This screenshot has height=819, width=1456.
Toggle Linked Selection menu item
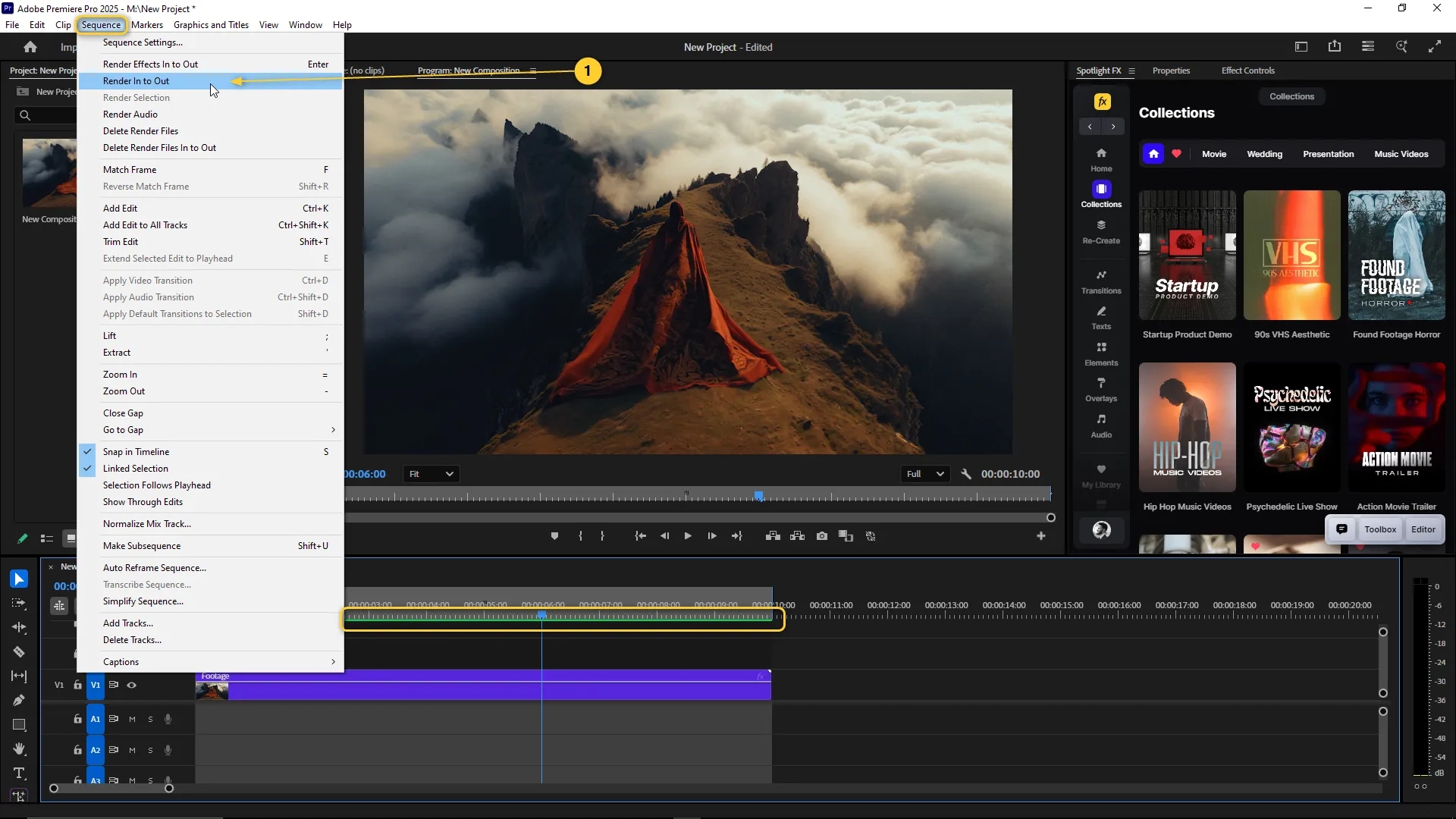coord(211,469)
